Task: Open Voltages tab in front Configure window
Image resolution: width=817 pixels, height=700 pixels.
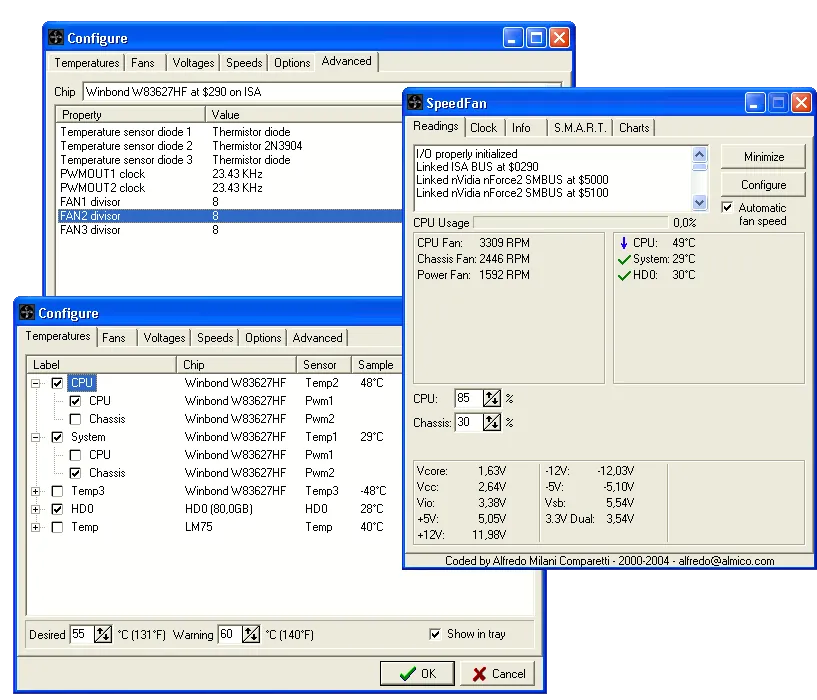Action: pyautogui.click(x=164, y=338)
